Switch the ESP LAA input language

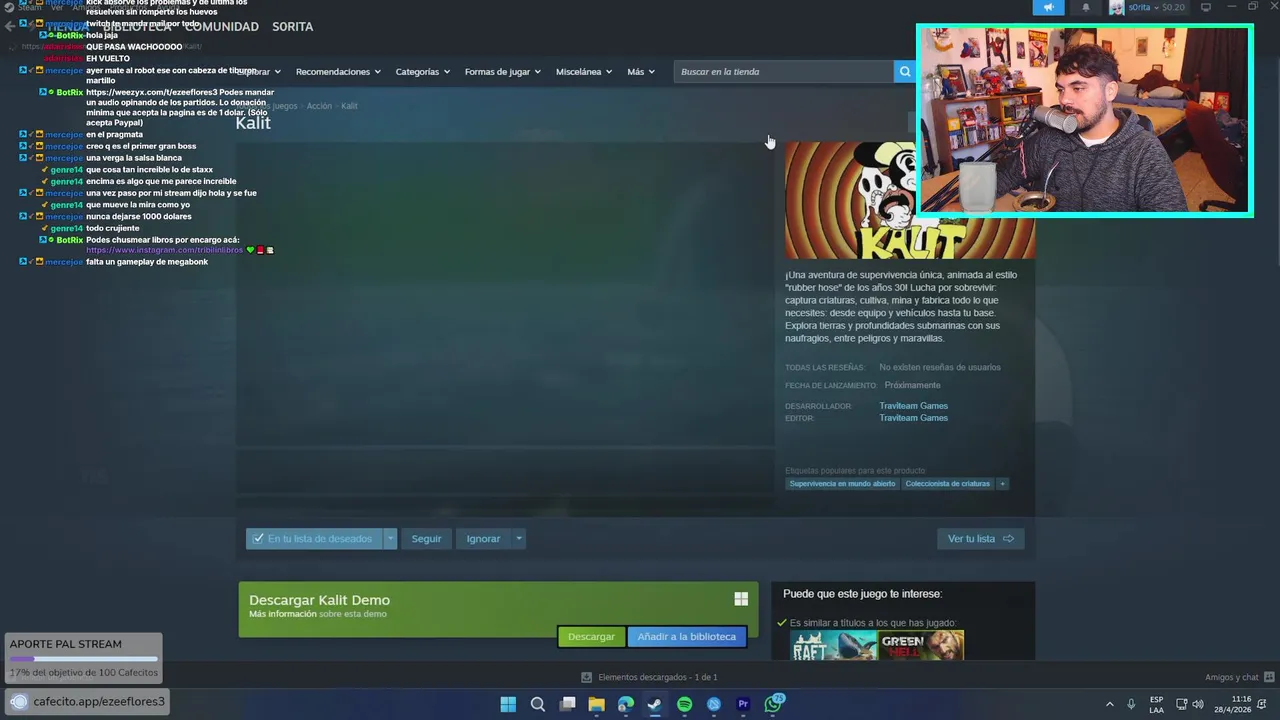pos(1156,704)
